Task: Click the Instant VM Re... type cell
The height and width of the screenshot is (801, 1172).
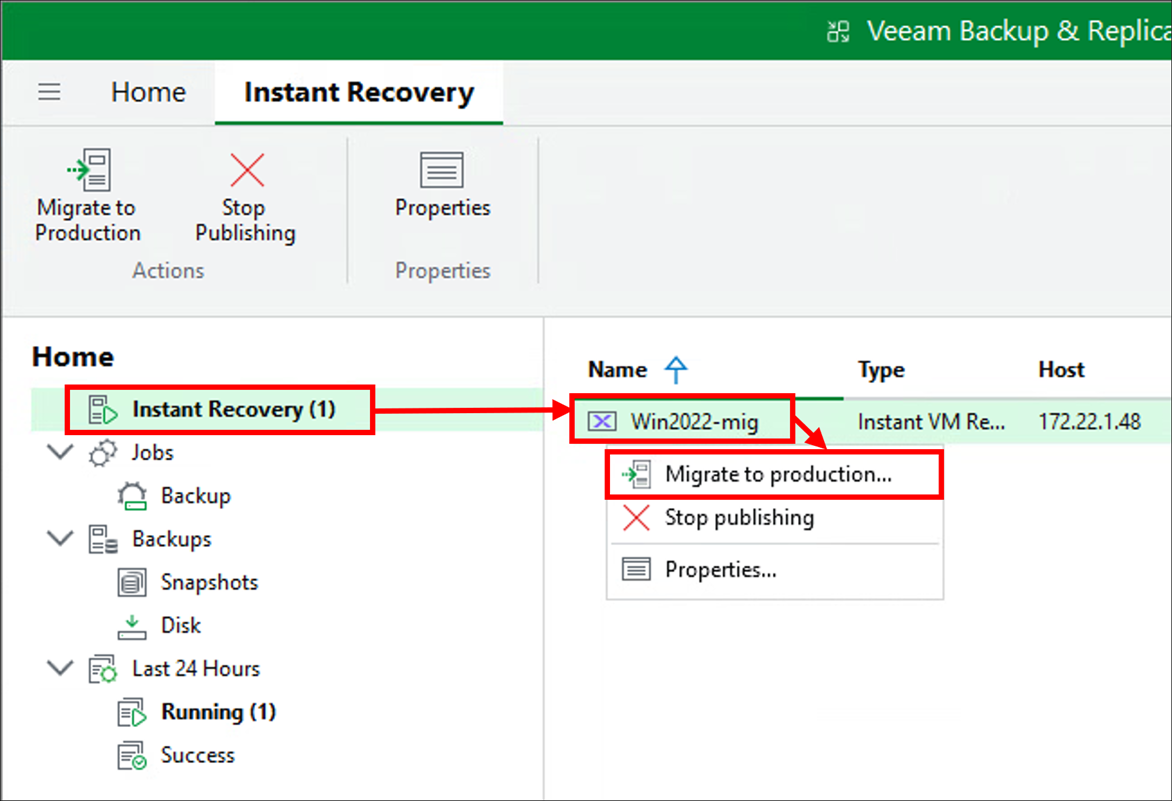Action: 931,422
